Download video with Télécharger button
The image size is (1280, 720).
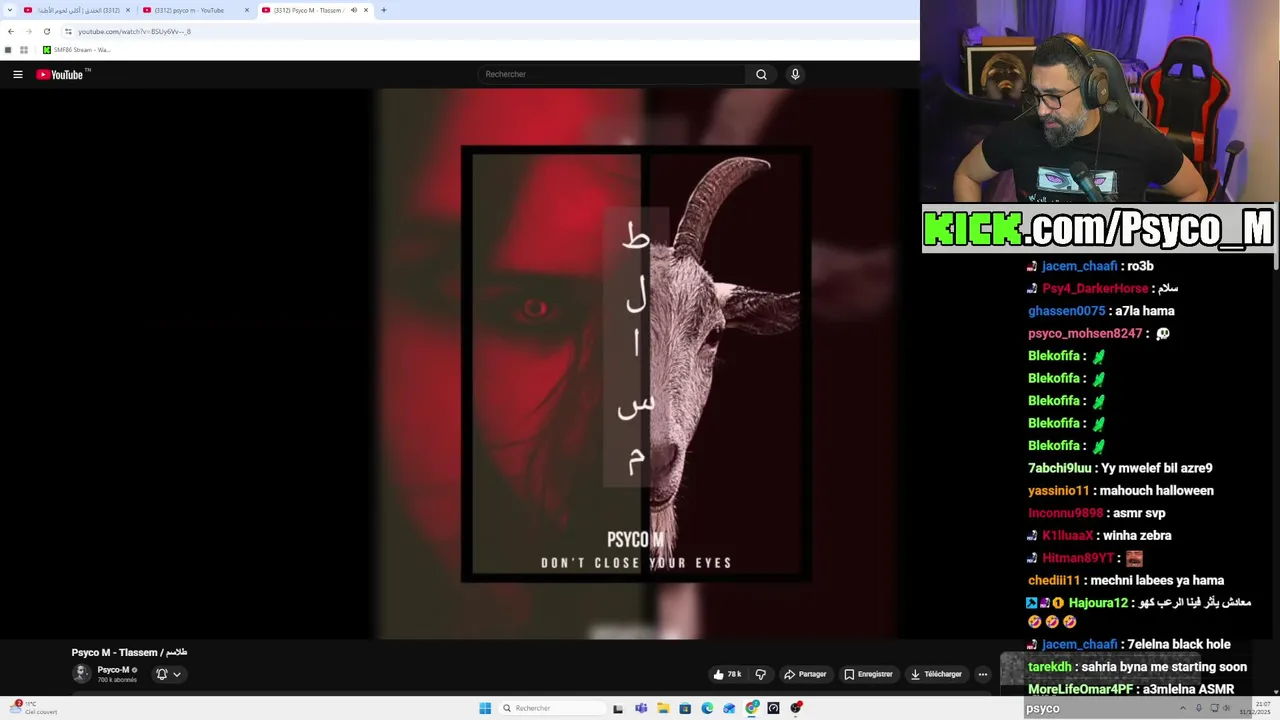(936, 674)
